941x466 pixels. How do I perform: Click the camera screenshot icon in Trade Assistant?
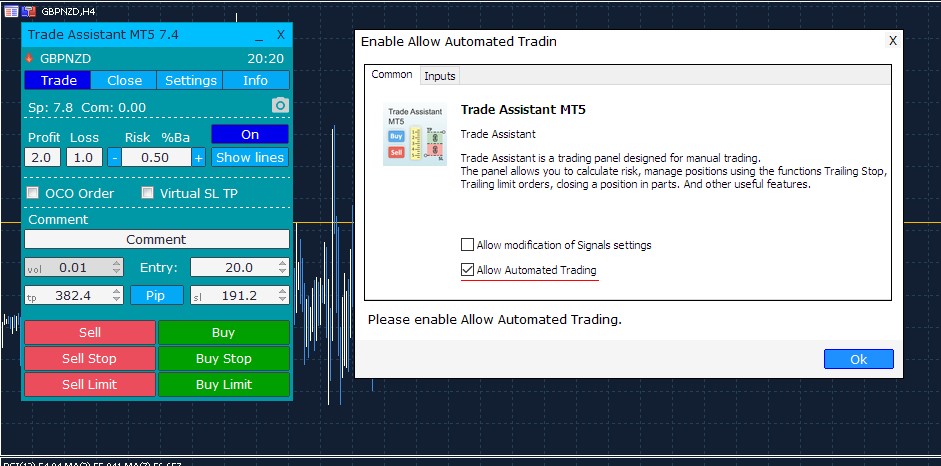point(280,106)
